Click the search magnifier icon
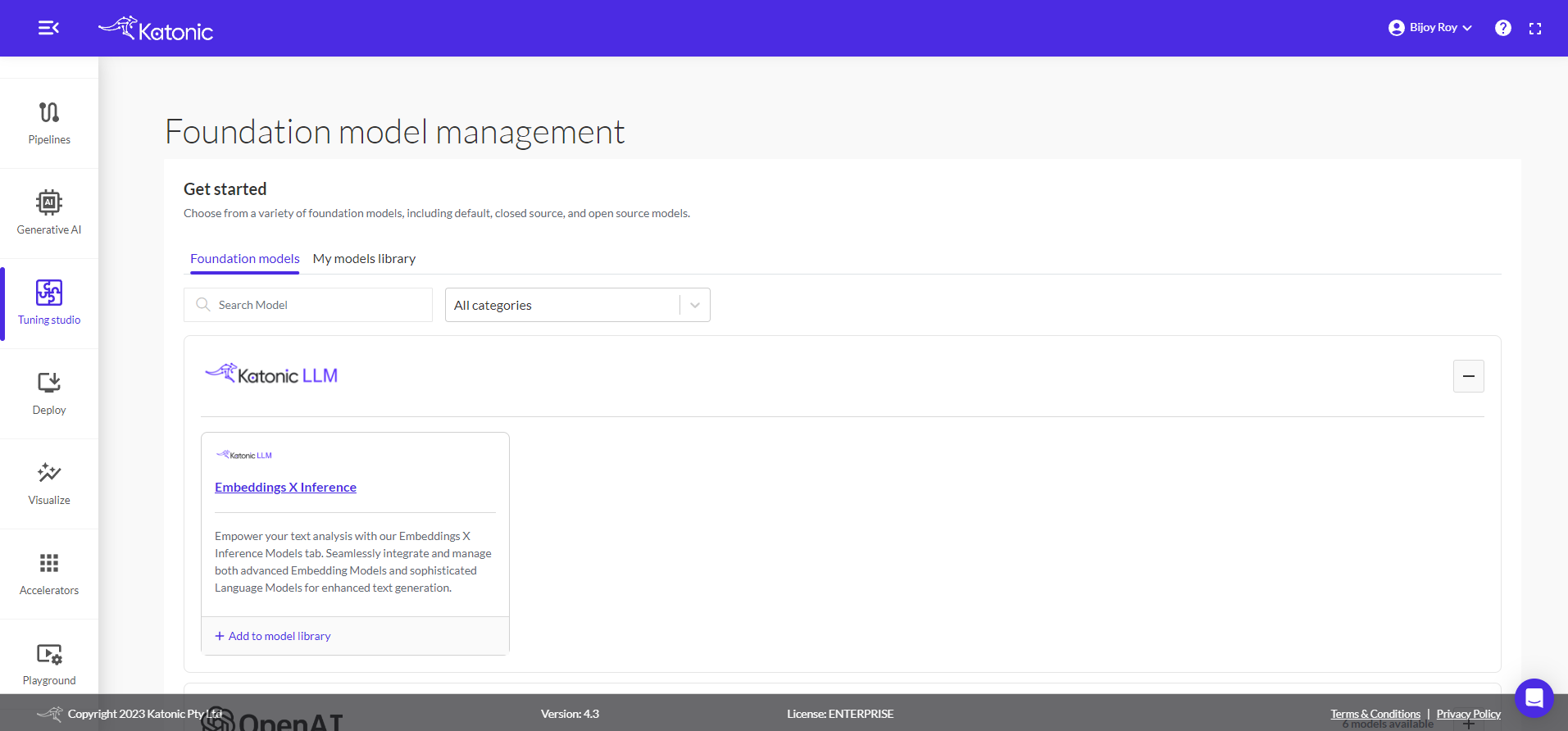Screen dimensions: 1568x731 pos(203,305)
